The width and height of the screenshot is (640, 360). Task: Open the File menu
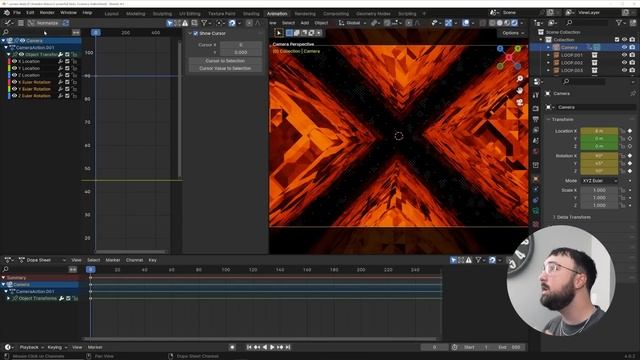tap(17, 13)
